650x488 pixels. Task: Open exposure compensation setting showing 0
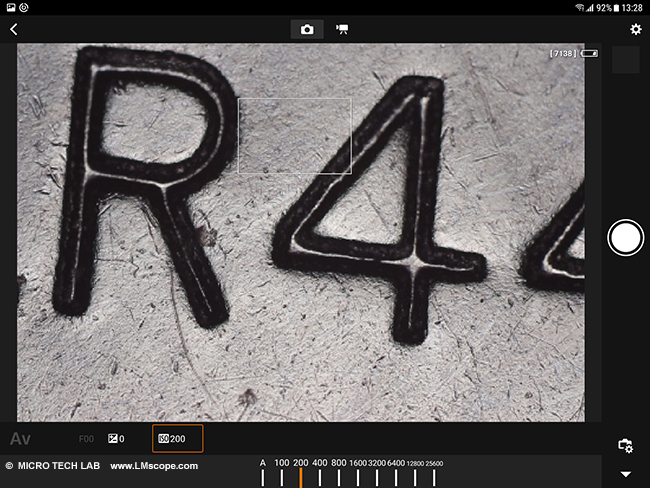point(116,439)
